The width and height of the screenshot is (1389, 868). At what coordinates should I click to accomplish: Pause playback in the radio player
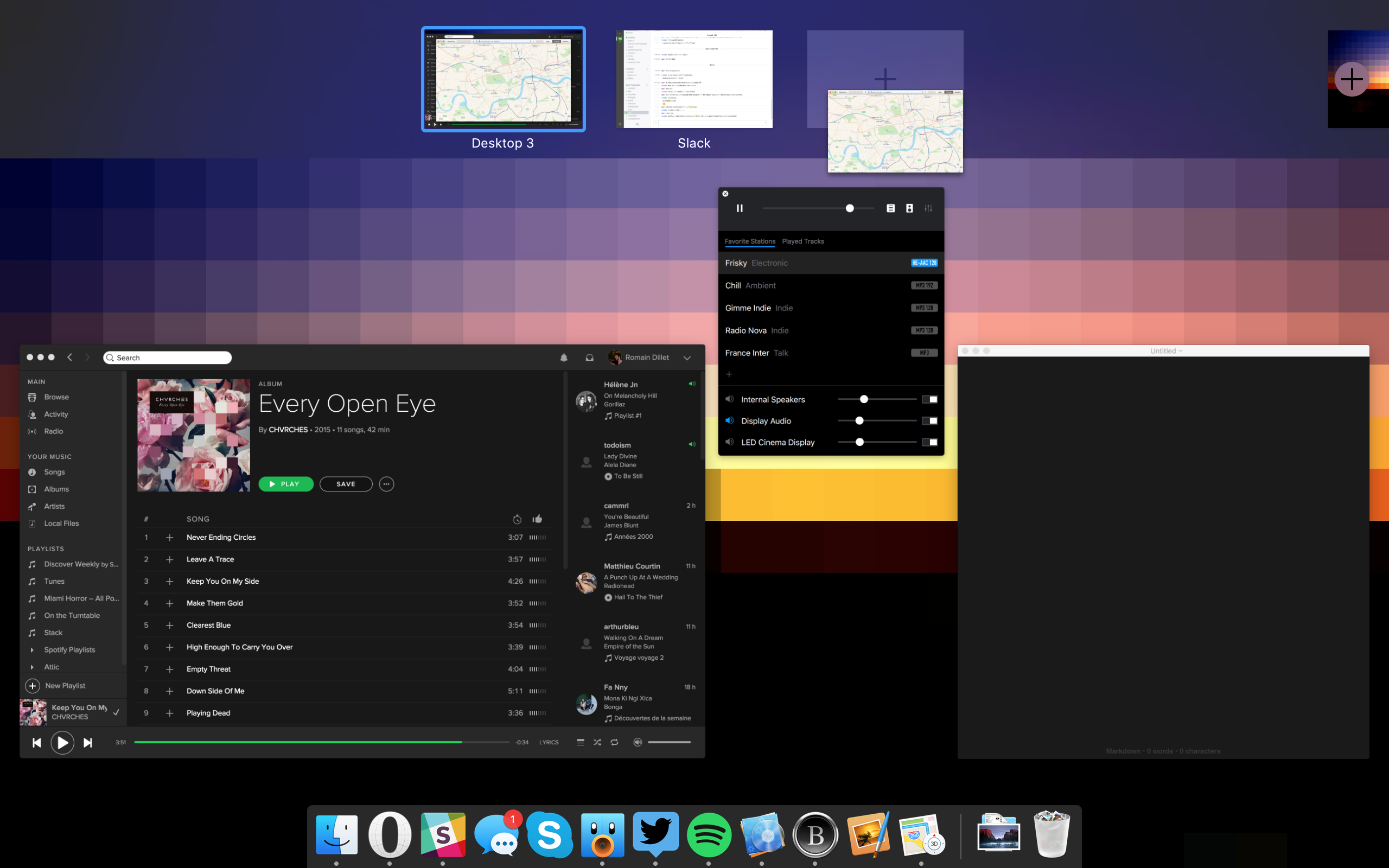[x=740, y=208]
